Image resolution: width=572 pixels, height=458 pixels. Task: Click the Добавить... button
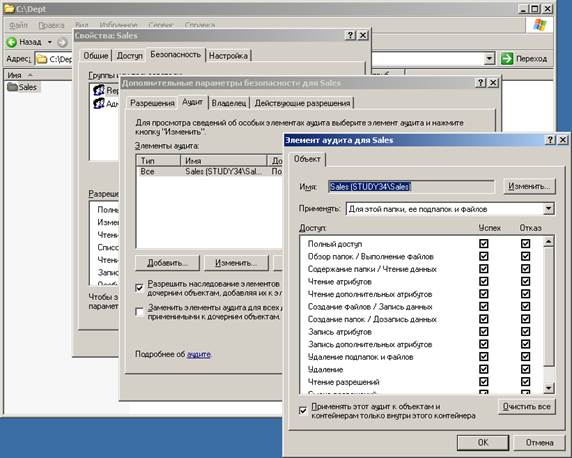click(167, 263)
